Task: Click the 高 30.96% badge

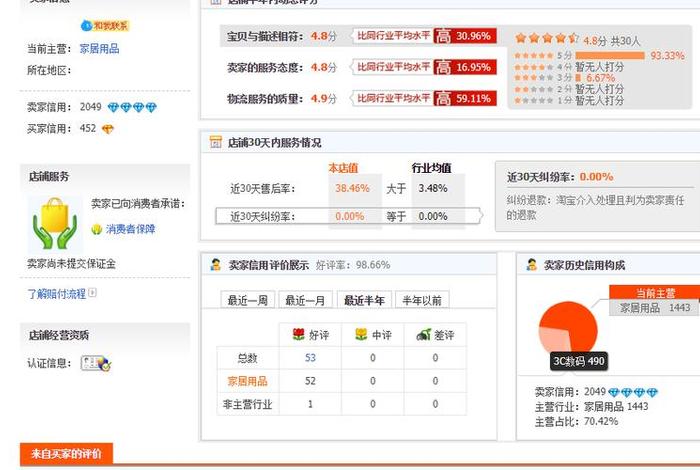Action: pyautogui.click(x=465, y=36)
